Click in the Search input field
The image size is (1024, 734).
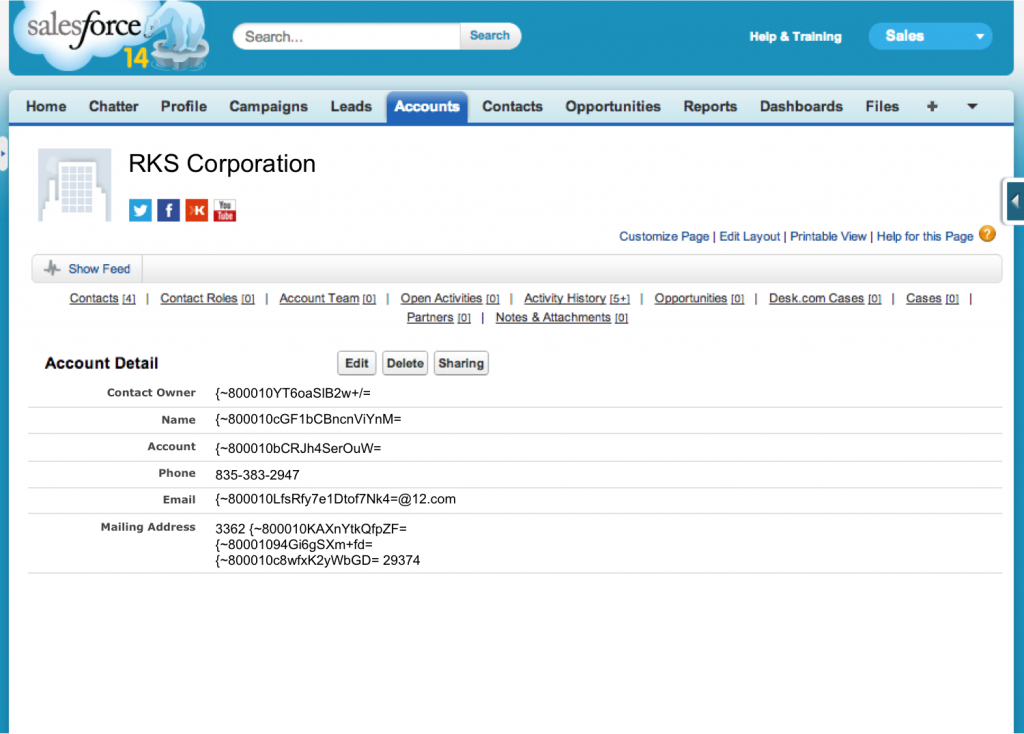pos(348,36)
